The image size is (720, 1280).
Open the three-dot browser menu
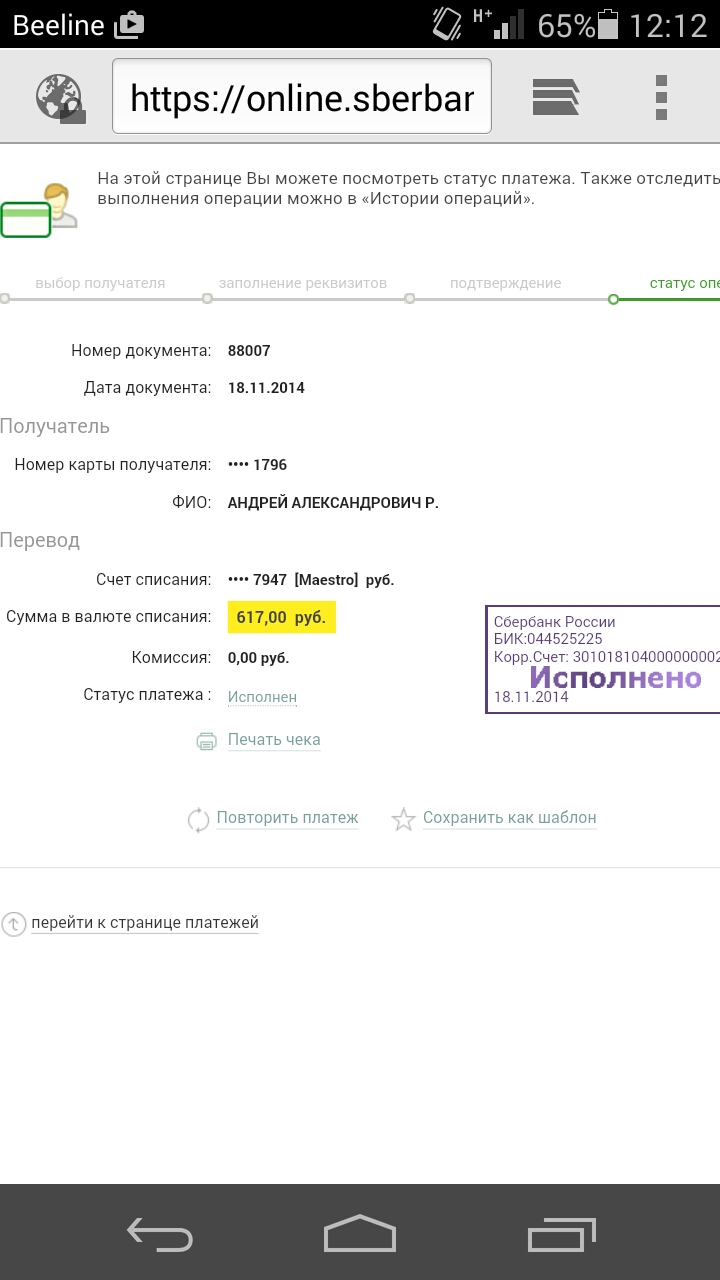(660, 97)
